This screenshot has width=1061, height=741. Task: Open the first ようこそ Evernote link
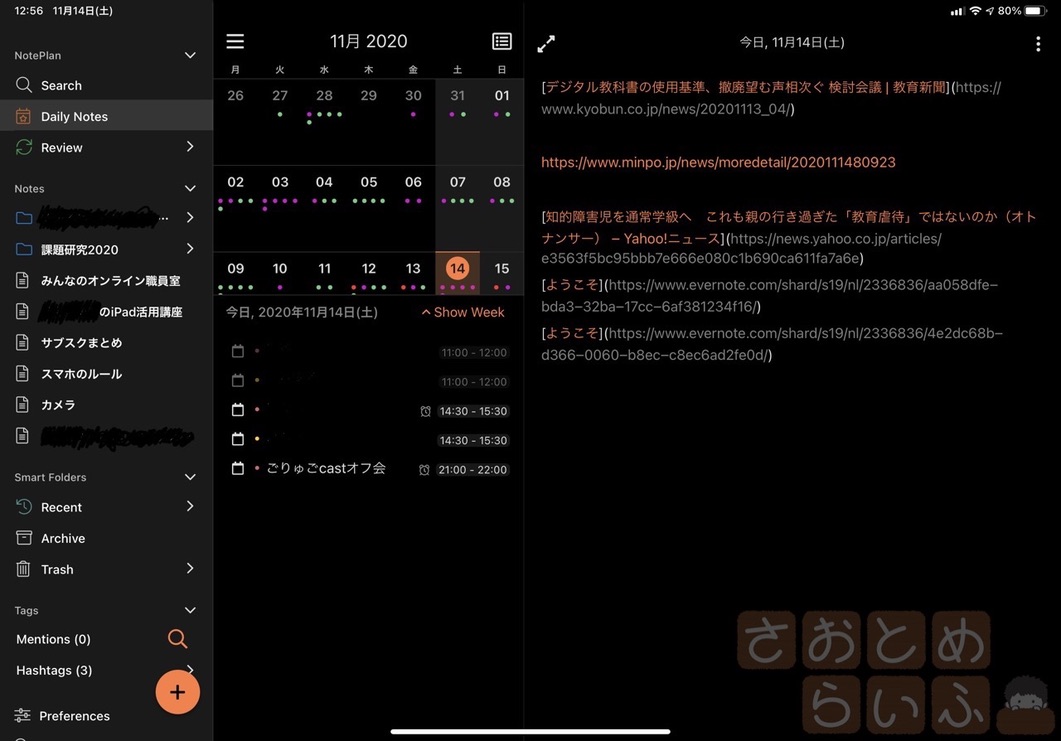[572, 285]
